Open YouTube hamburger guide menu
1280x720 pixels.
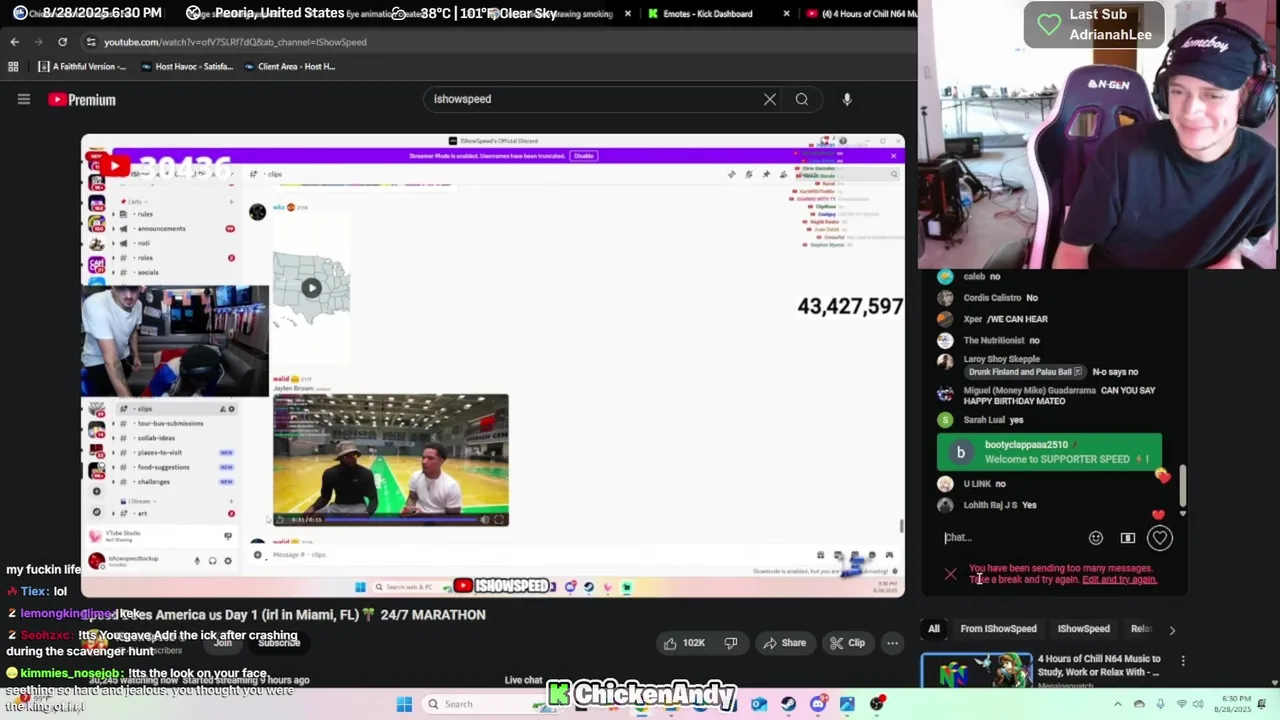(24, 99)
